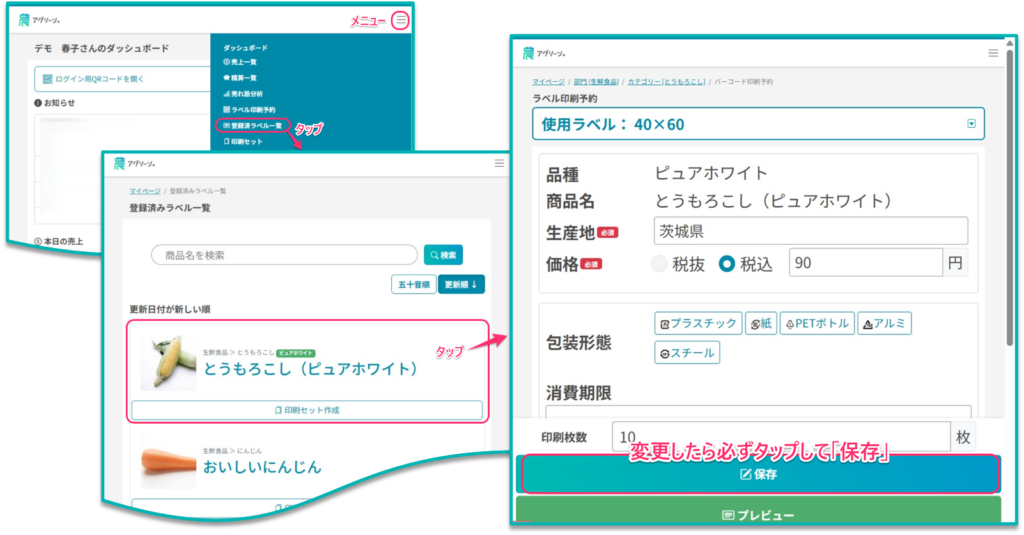Image resolution: width=1024 pixels, height=535 pixels.
Task: Select the 税込 radio button
Action: point(727,264)
